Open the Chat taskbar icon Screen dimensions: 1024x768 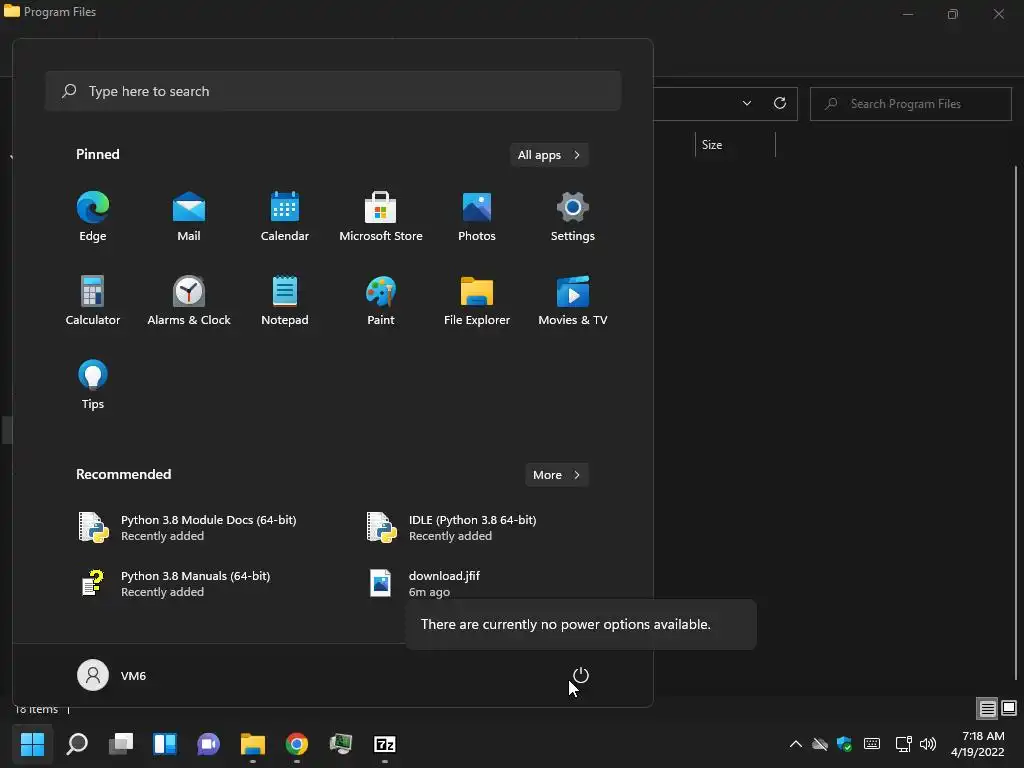[209, 744]
